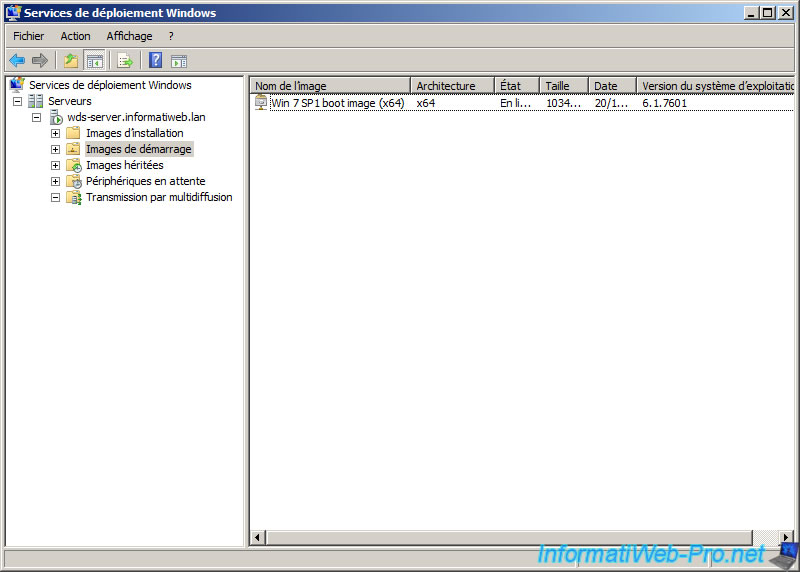Click the horizontal scrollbar right arrow
This screenshot has height=572, width=800.
[786, 537]
